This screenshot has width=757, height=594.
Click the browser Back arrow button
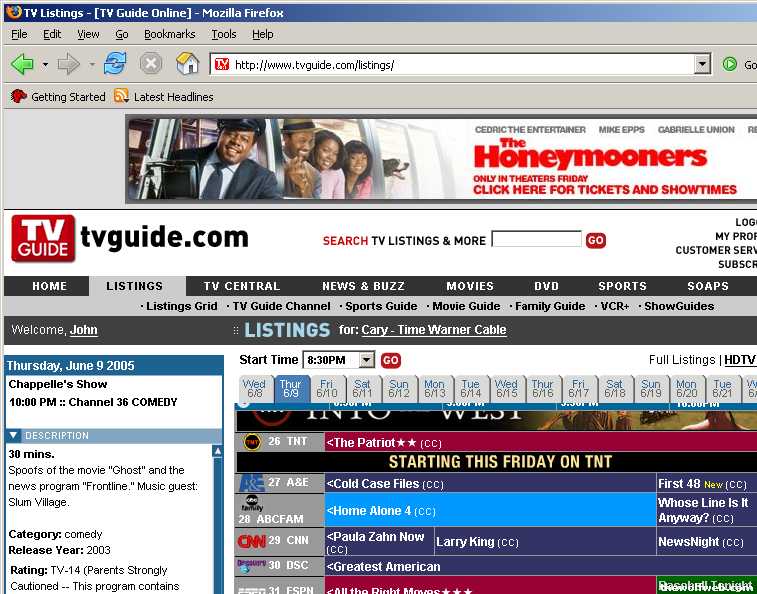[22, 65]
